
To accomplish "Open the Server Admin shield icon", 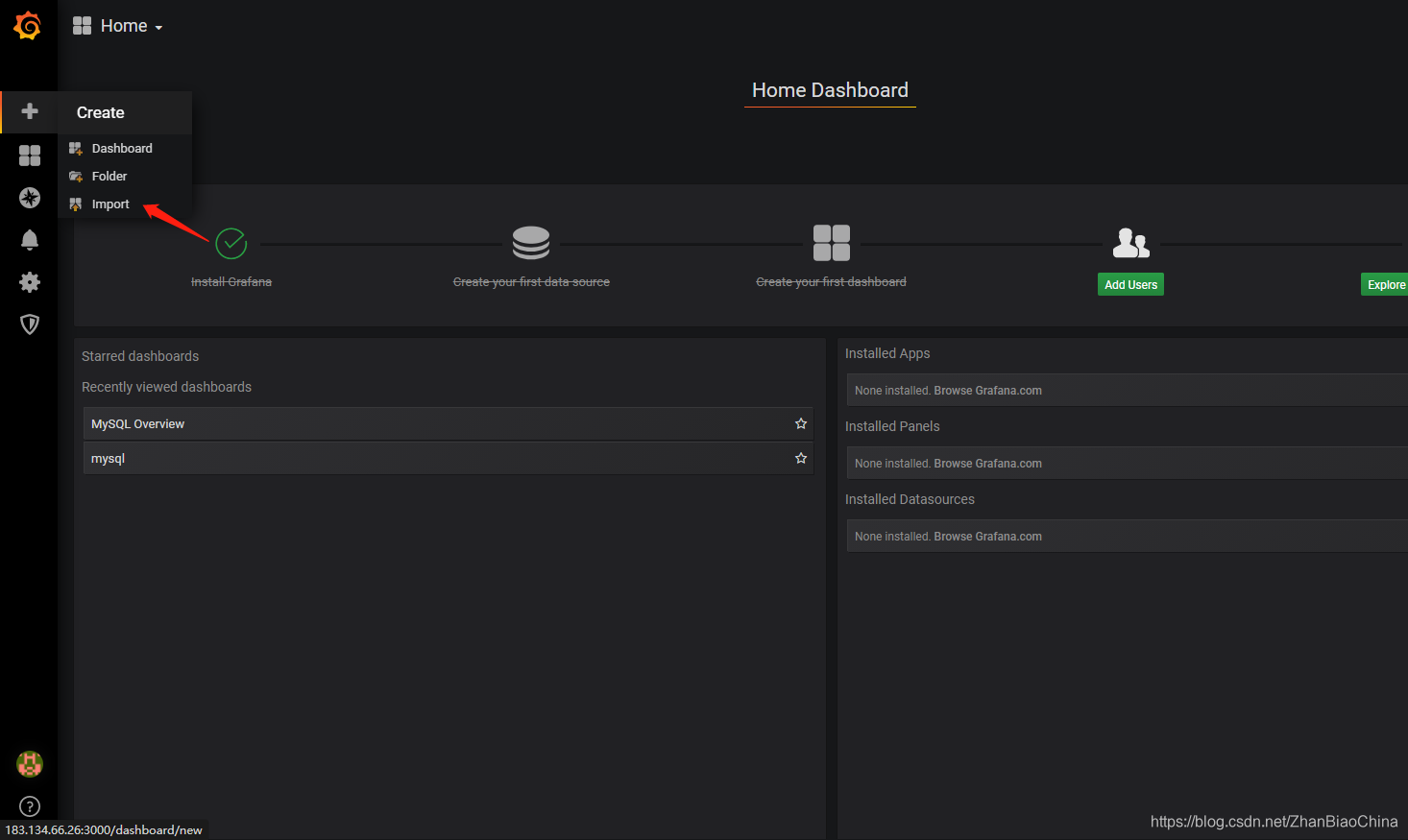I will pyautogui.click(x=30, y=324).
